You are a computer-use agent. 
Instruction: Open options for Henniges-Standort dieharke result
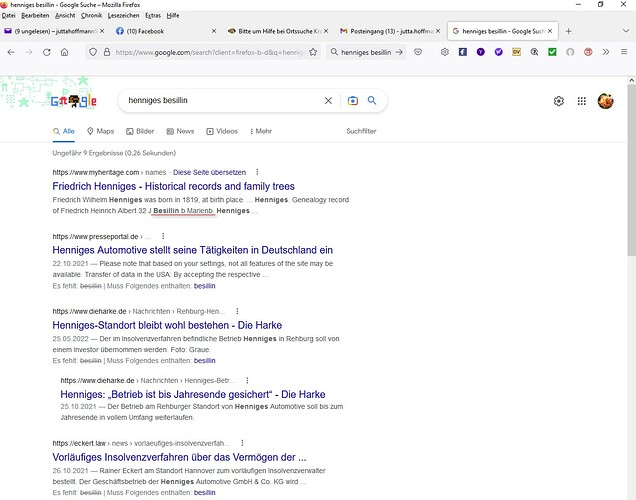click(237, 311)
